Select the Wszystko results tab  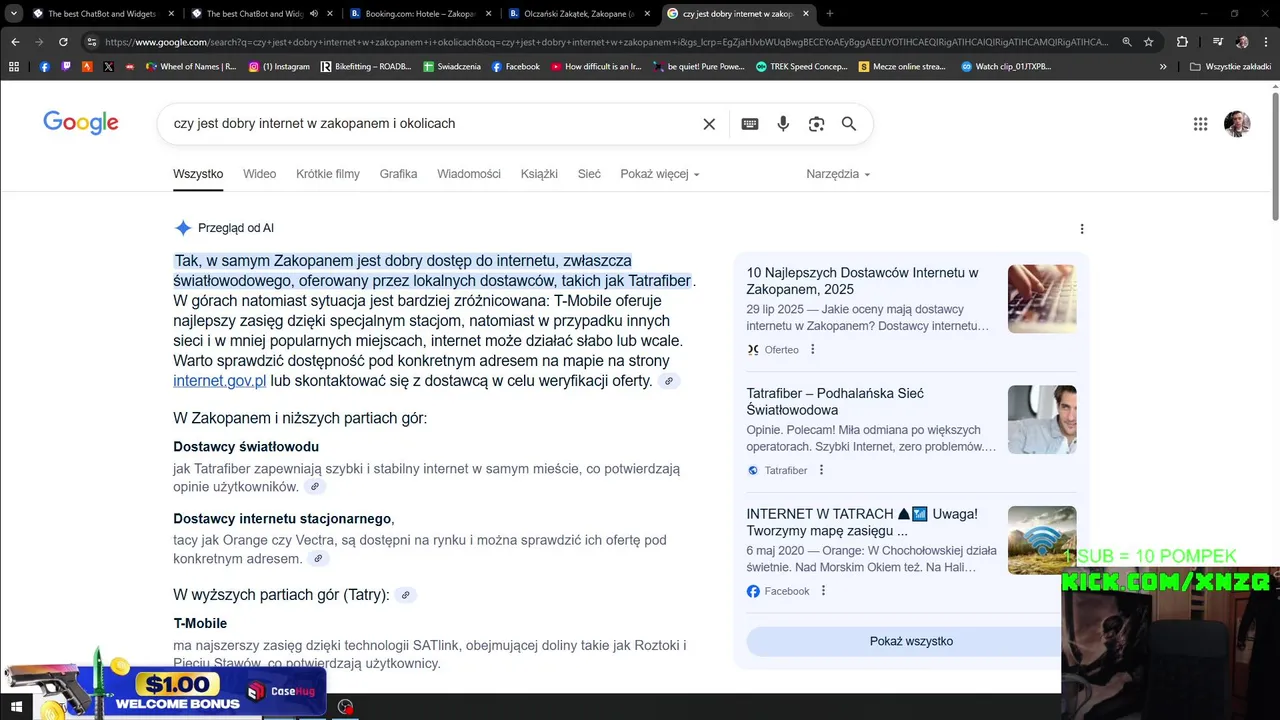(x=198, y=174)
